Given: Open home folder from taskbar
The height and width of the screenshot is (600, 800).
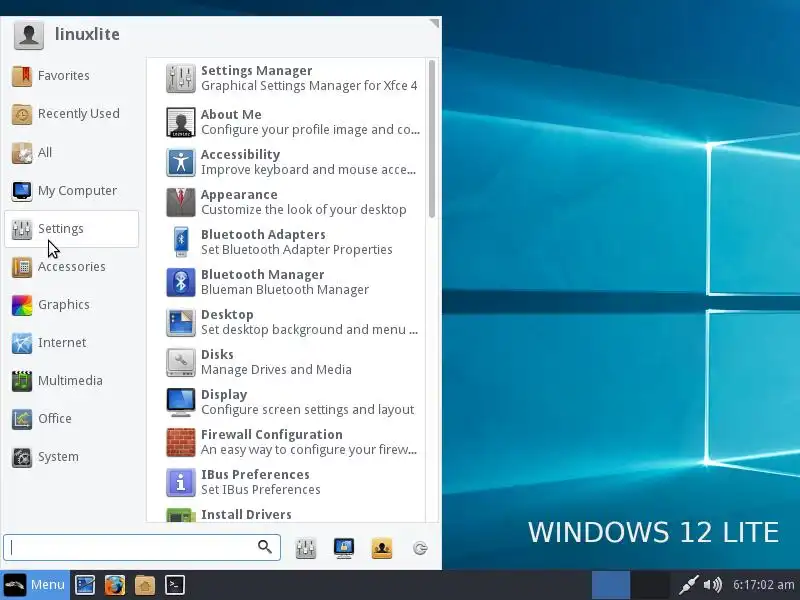Looking at the screenshot, I should 145,585.
